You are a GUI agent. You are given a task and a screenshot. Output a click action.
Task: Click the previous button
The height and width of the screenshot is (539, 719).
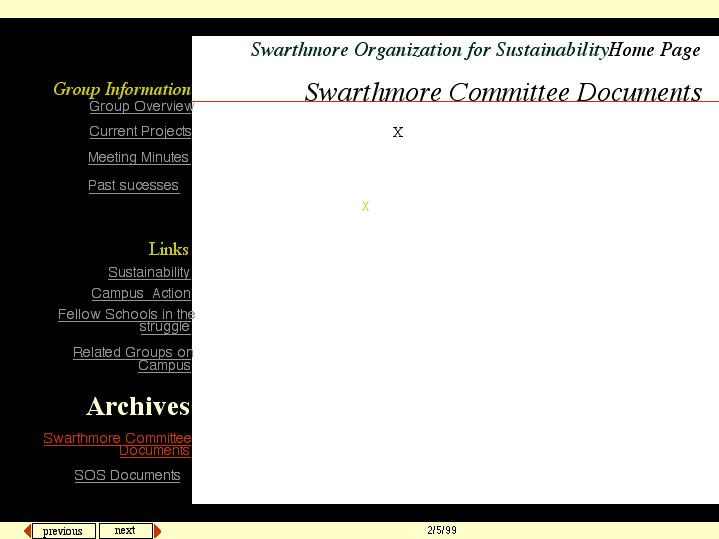63,531
